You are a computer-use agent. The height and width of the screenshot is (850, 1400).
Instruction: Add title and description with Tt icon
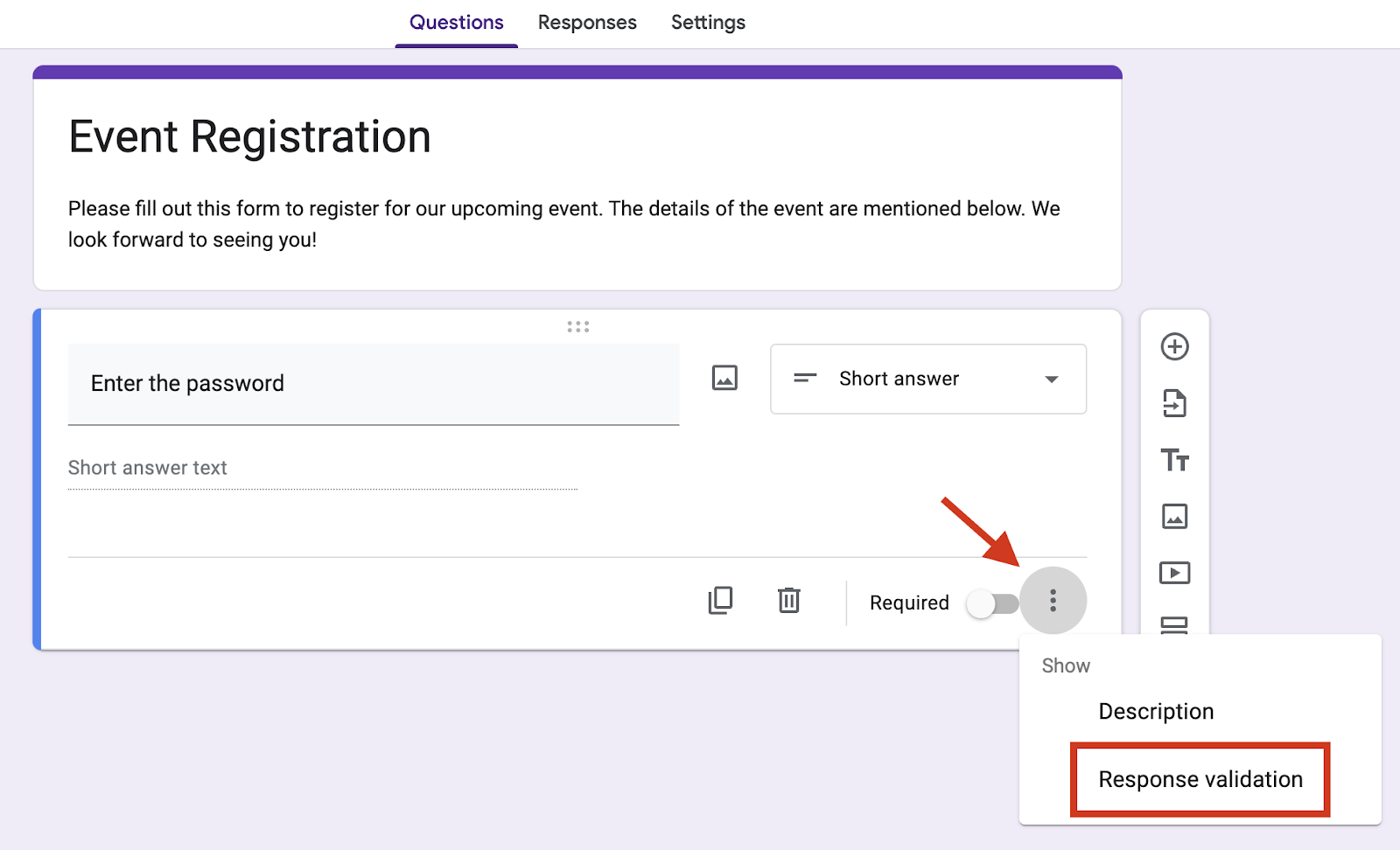pos(1174,460)
